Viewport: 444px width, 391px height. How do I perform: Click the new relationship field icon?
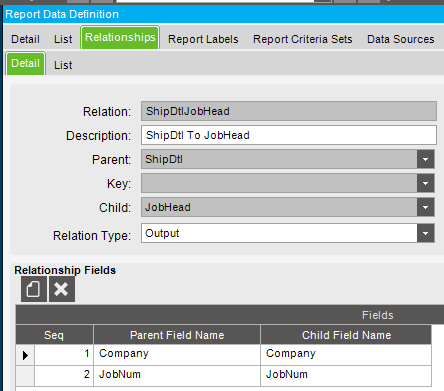coord(34,289)
